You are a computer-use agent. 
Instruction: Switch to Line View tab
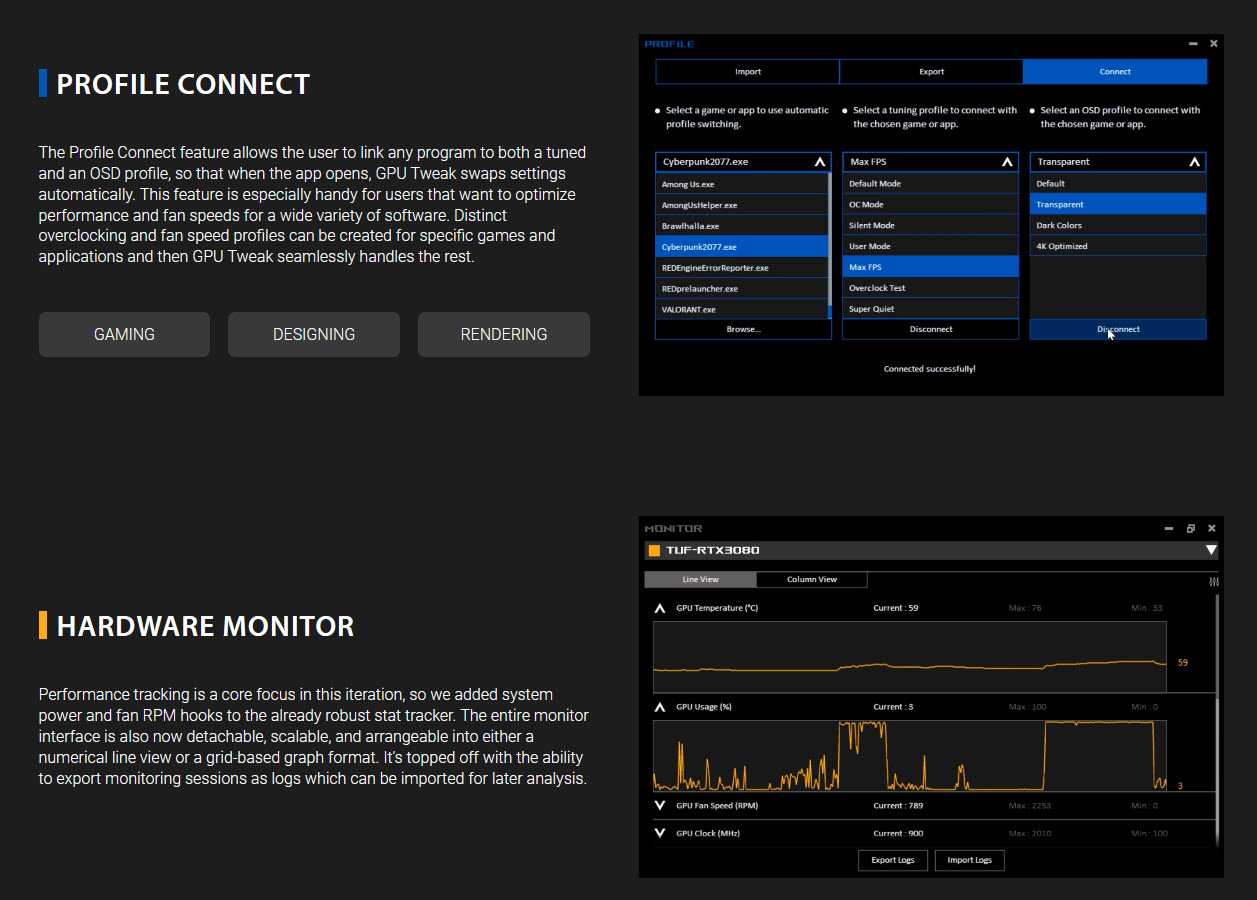pos(700,580)
